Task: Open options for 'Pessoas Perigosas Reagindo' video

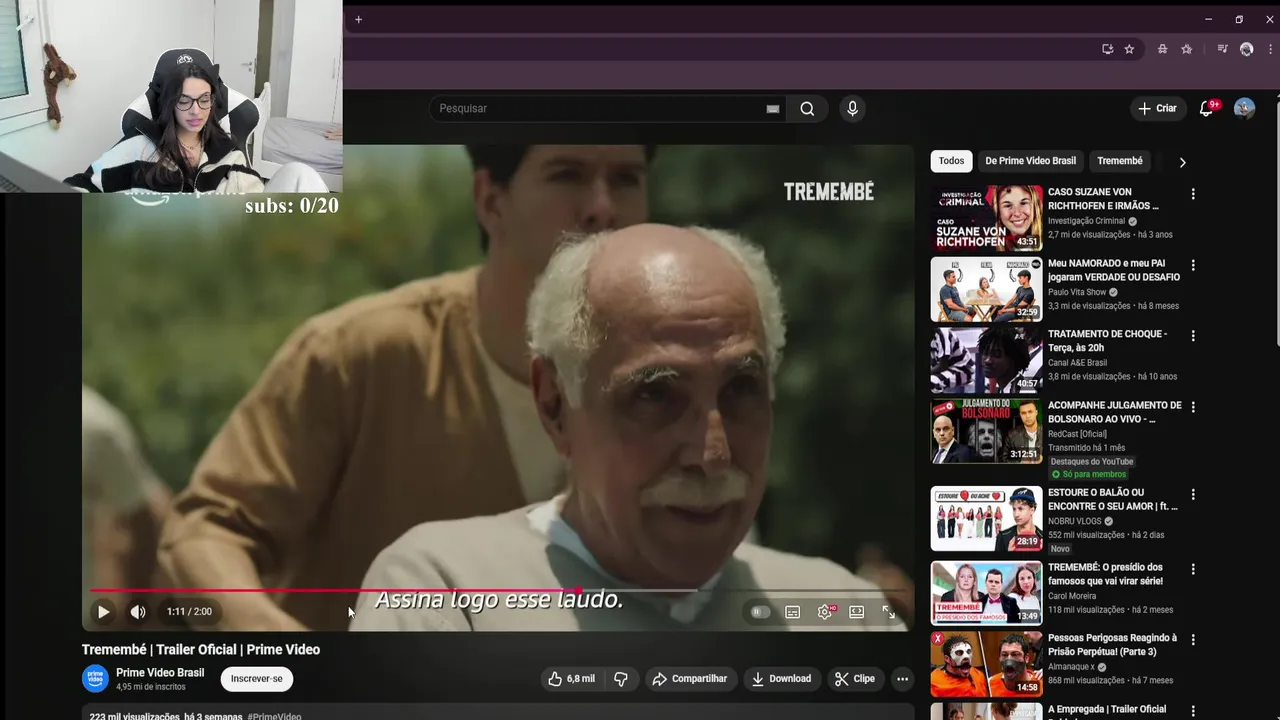Action: click(1192, 639)
